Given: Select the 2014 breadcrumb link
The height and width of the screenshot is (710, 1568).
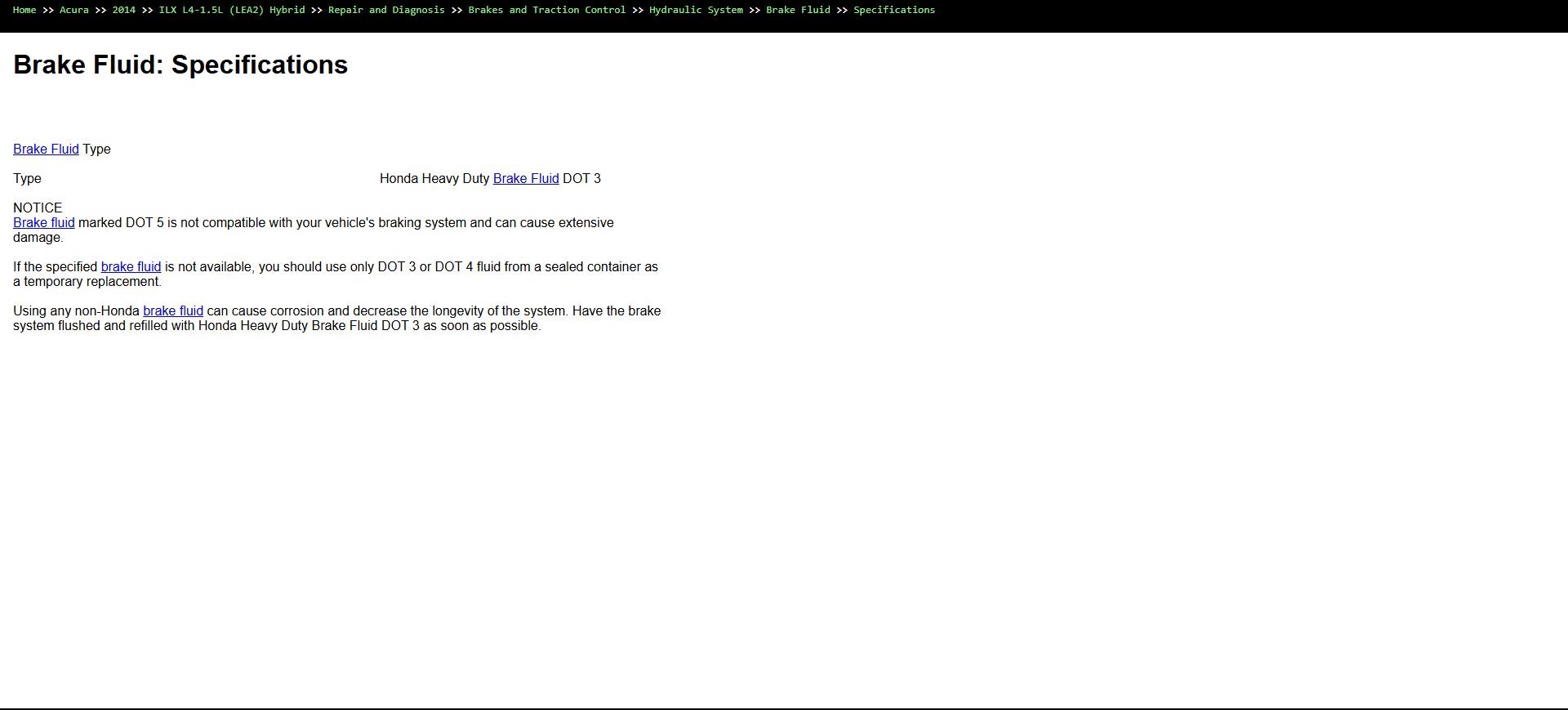Looking at the screenshot, I should click(124, 10).
